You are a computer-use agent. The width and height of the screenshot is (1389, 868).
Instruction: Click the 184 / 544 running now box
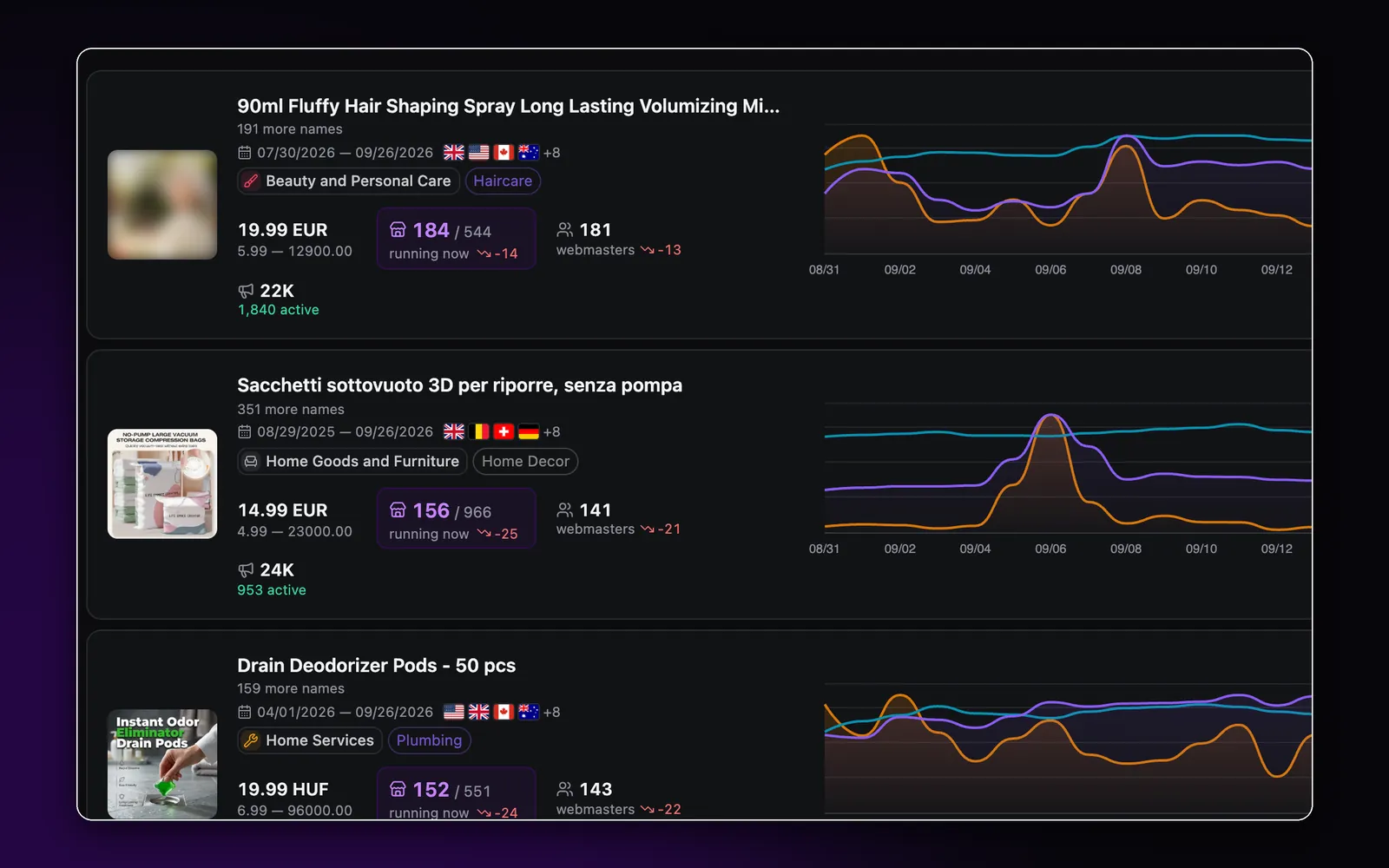coord(456,239)
